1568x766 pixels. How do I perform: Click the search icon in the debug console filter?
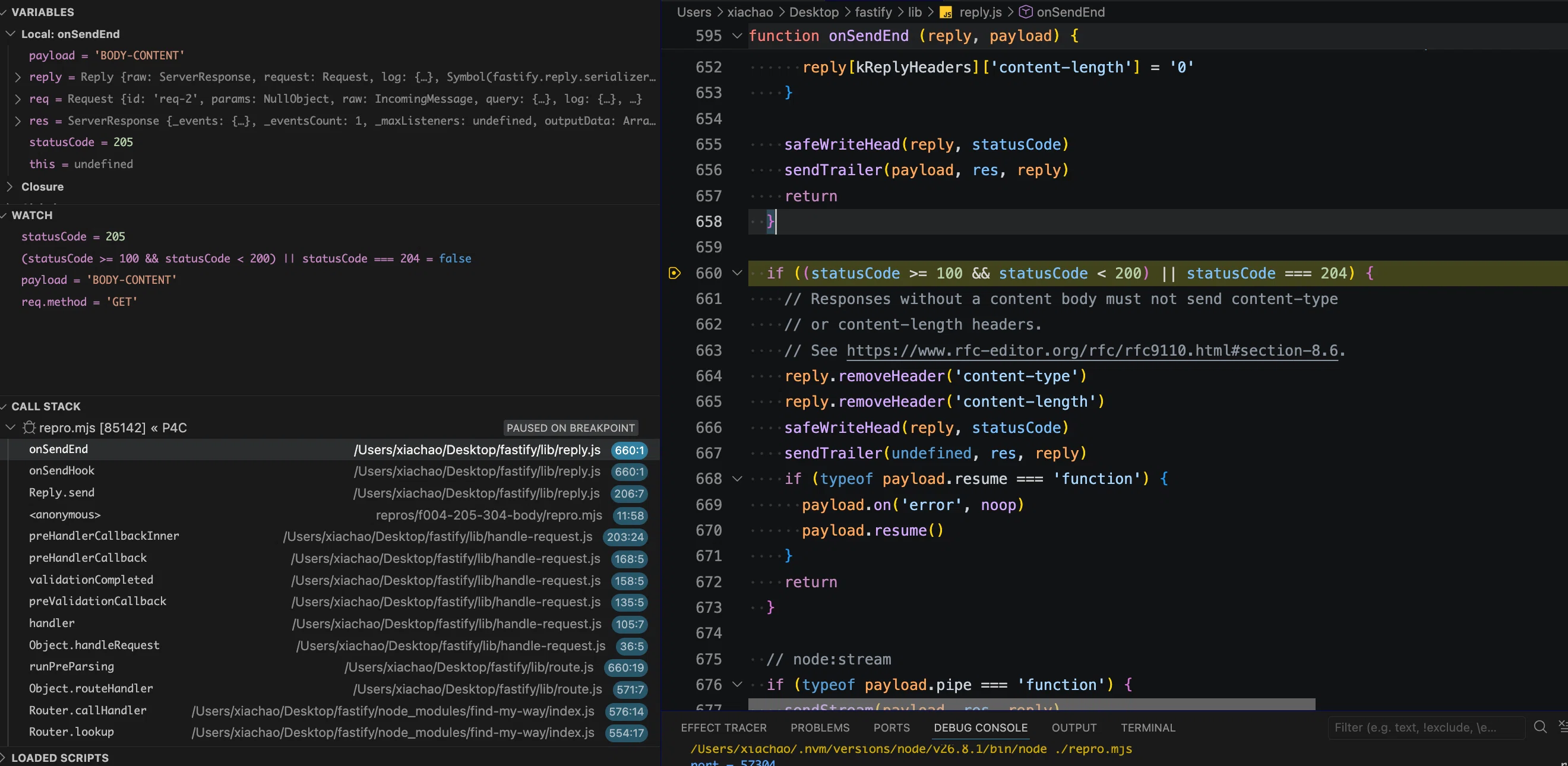[1540, 727]
